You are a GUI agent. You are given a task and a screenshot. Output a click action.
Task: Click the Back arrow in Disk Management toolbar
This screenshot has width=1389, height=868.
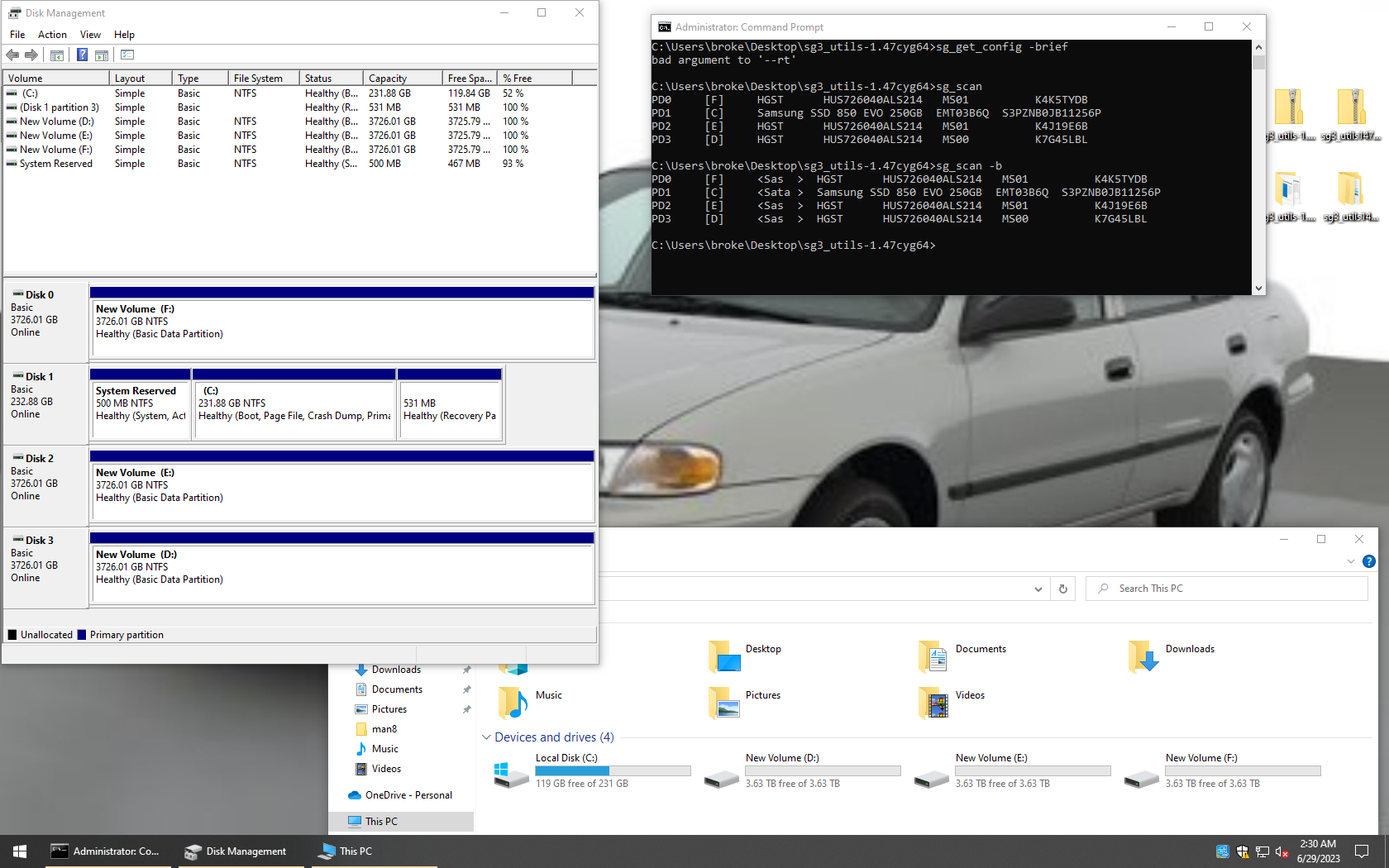(x=12, y=55)
